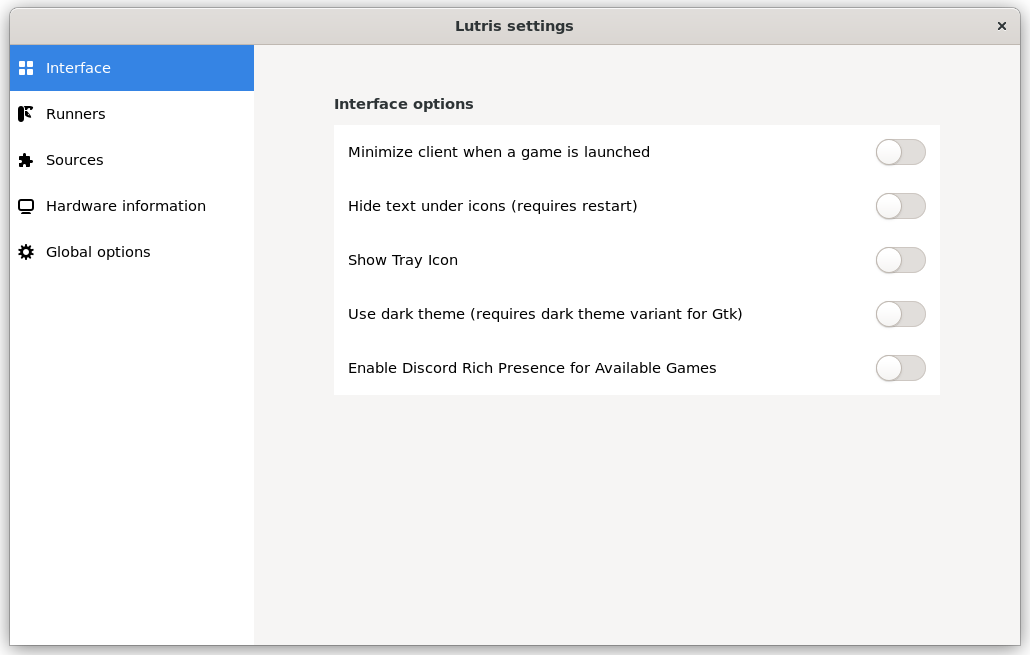The height and width of the screenshot is (655, 1030).
Task: Turn on Discord Rich Presence
Action: 900,368
